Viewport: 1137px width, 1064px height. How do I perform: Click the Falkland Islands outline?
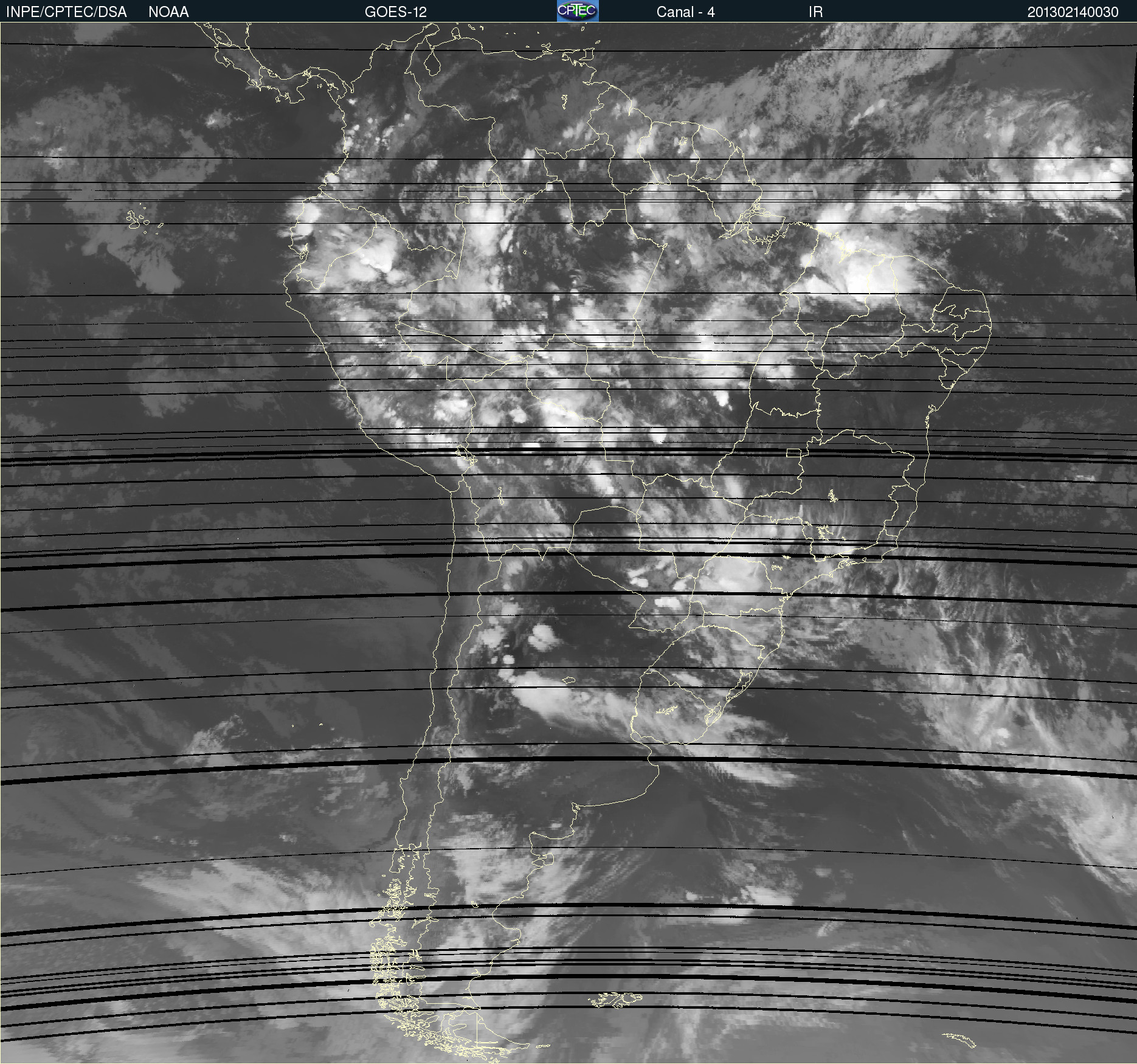615,999
